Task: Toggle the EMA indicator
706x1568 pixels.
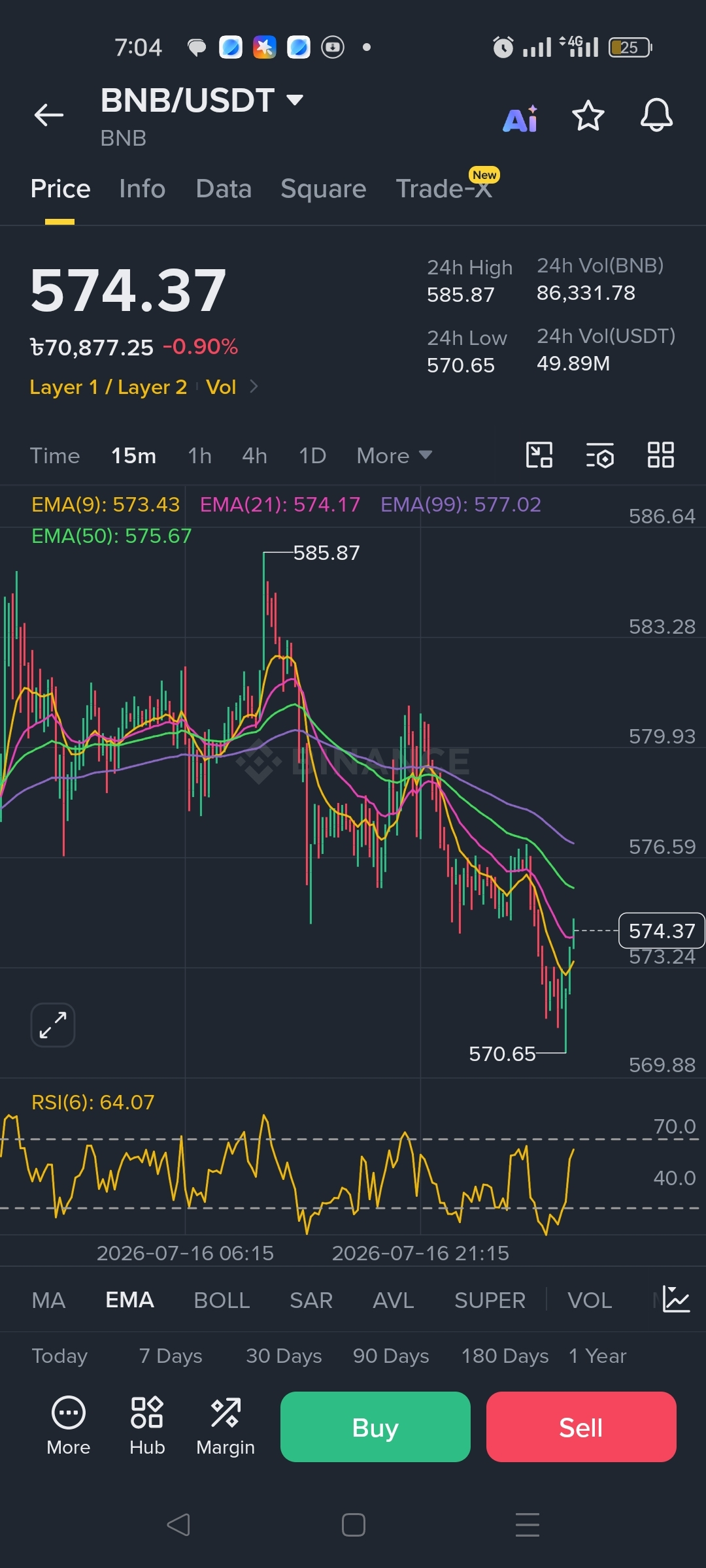Action: [x=129, y=1300]
